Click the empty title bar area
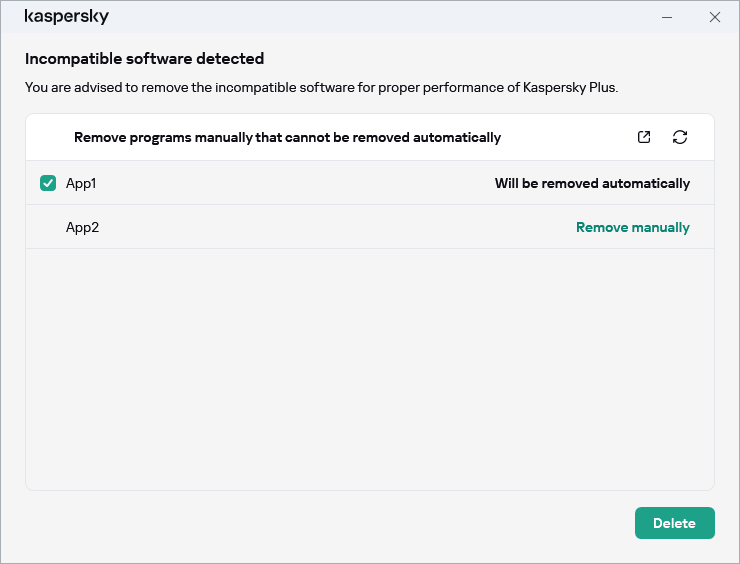 click(380, 17)
